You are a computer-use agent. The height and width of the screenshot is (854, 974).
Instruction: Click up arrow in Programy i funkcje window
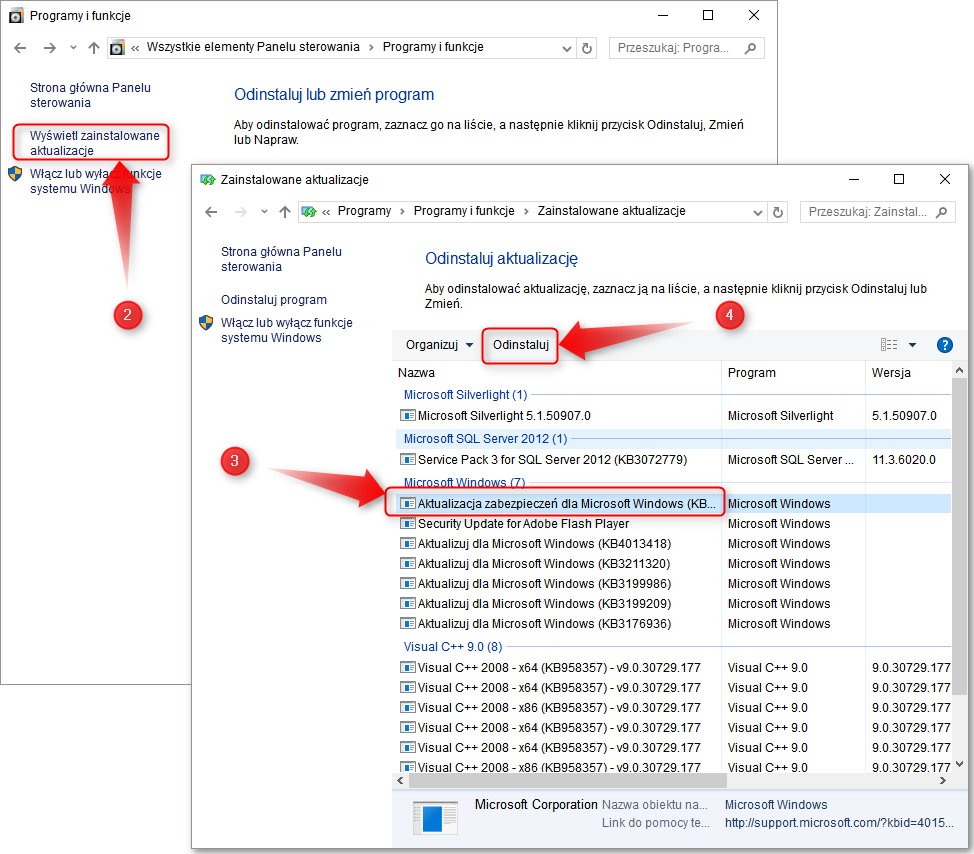coord(94,48)
